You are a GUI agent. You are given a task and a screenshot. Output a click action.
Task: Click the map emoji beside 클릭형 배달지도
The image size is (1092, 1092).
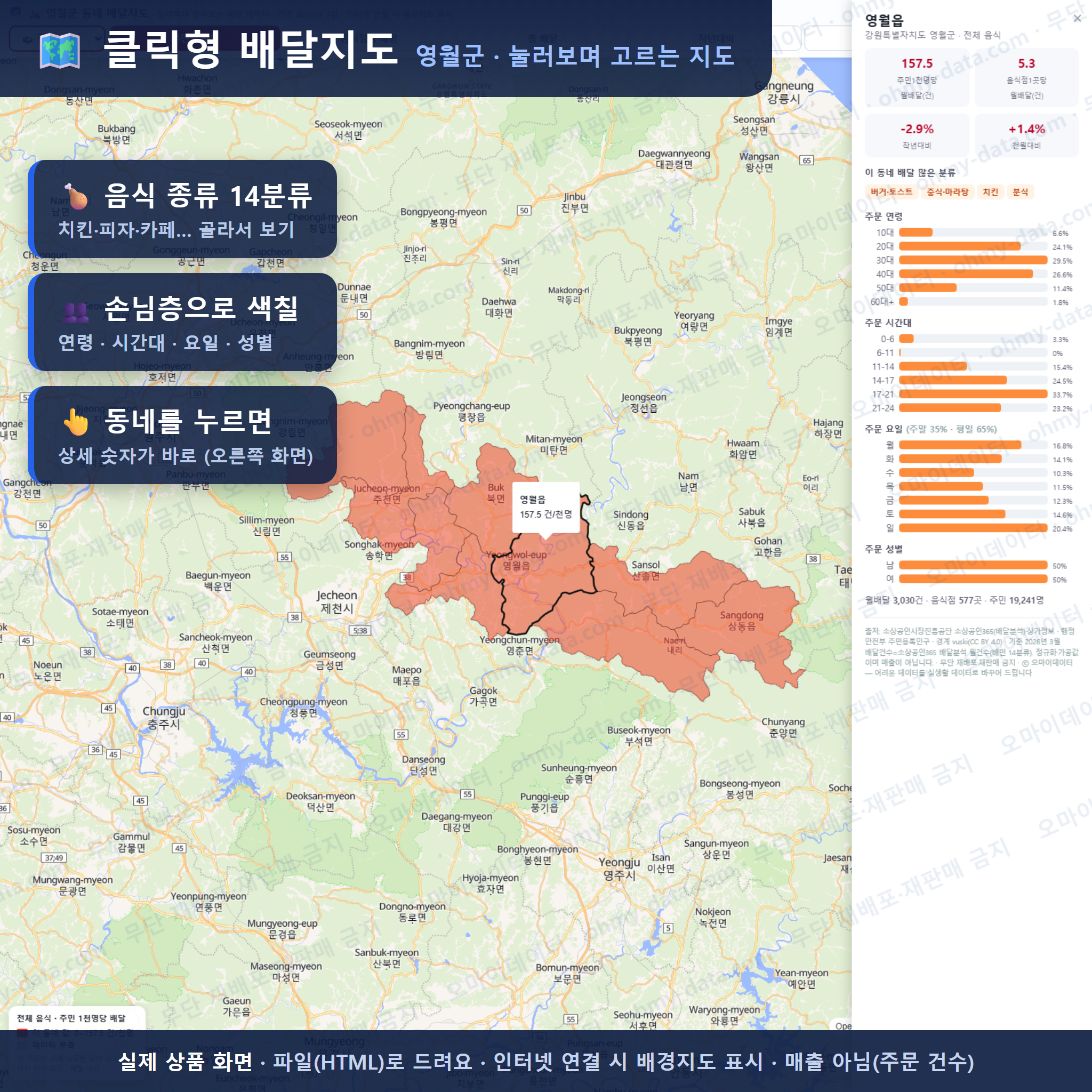pyautogui.click(x=60, y=51)
